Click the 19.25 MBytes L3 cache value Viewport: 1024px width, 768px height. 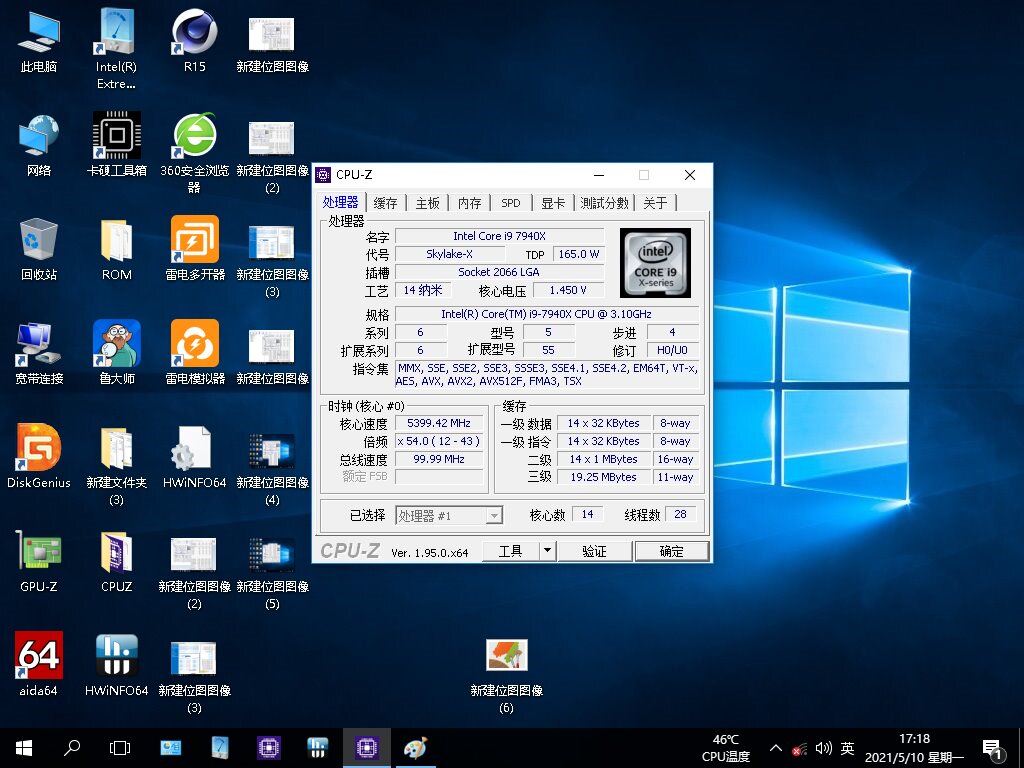[x=603, y=477]
